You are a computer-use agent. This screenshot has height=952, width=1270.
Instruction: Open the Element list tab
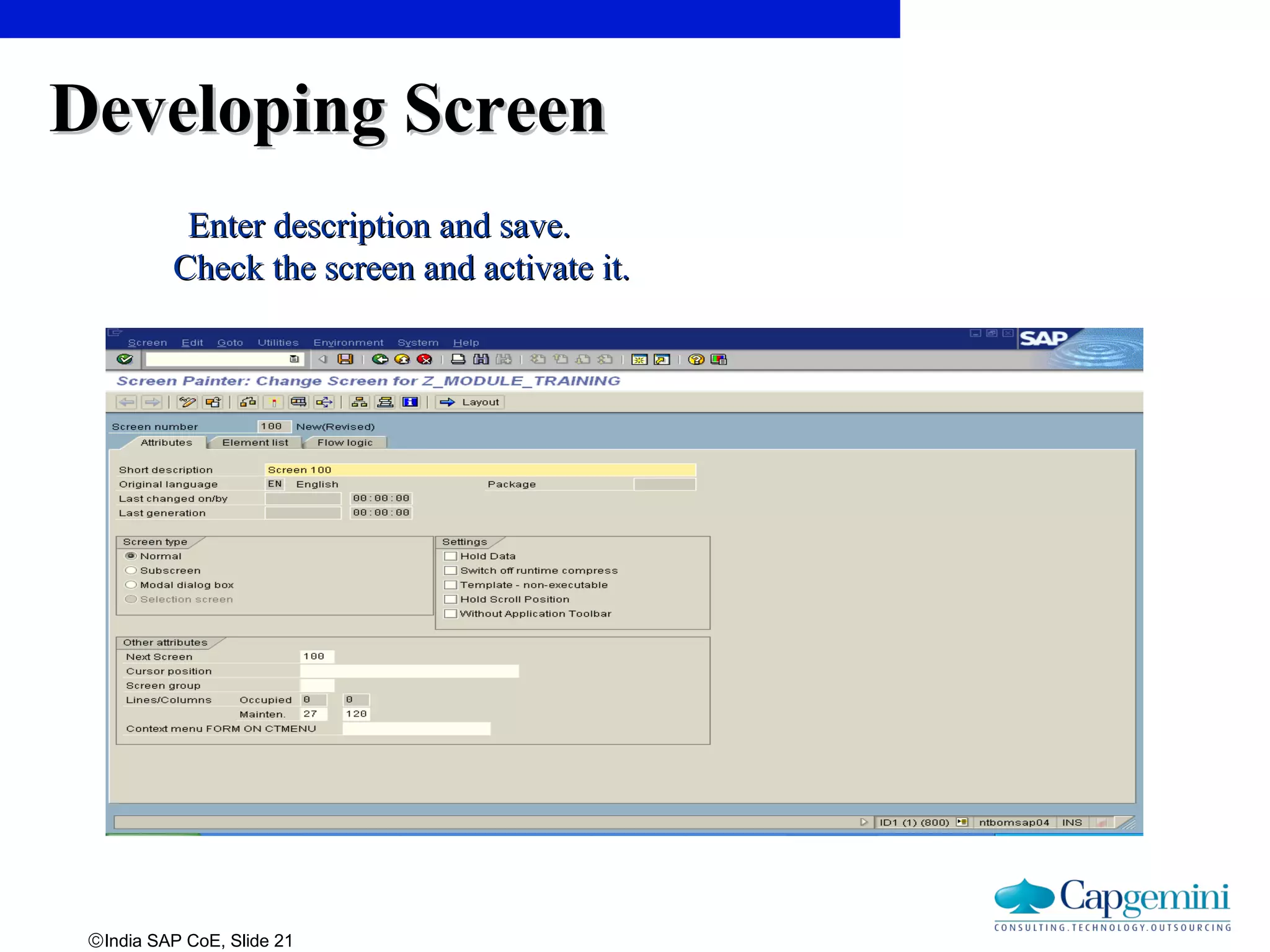pyautogui.click(x=255, y=443)
